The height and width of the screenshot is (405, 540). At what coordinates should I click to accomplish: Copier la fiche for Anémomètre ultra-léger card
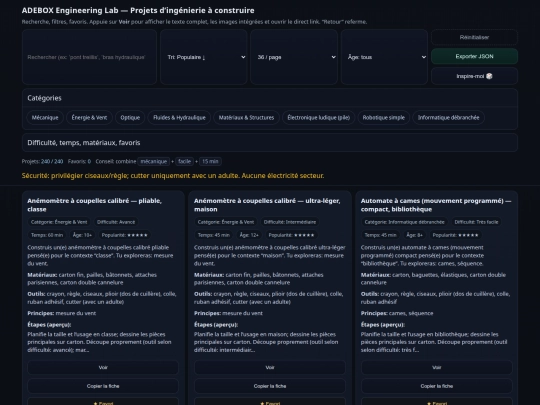point(270,386)
